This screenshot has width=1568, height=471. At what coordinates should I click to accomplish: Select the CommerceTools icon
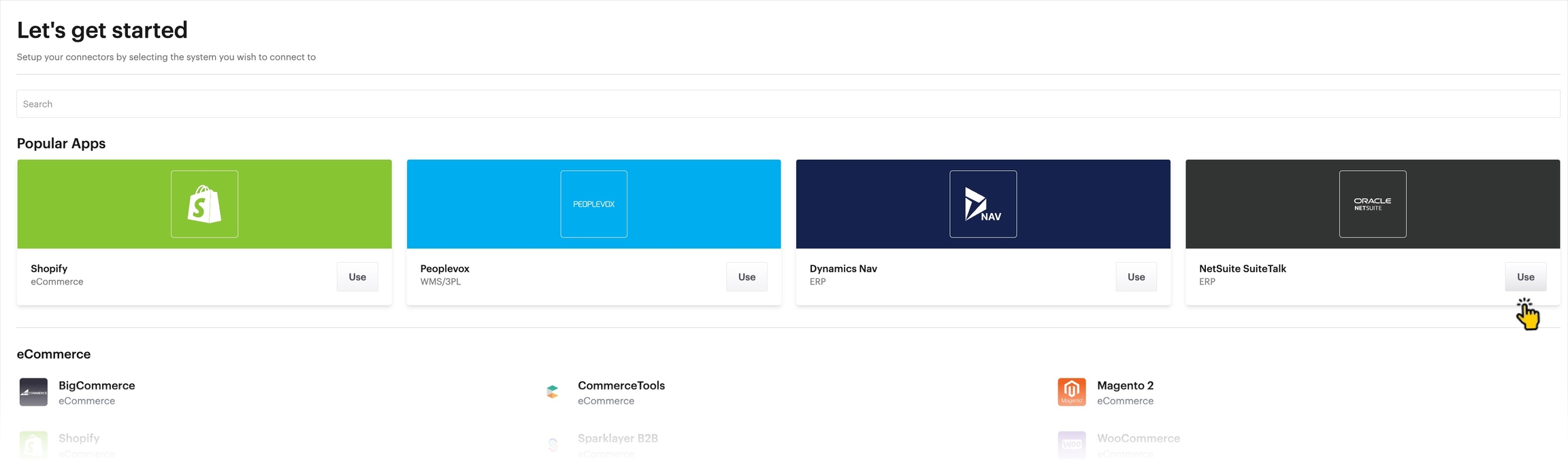tap(553, 392)
